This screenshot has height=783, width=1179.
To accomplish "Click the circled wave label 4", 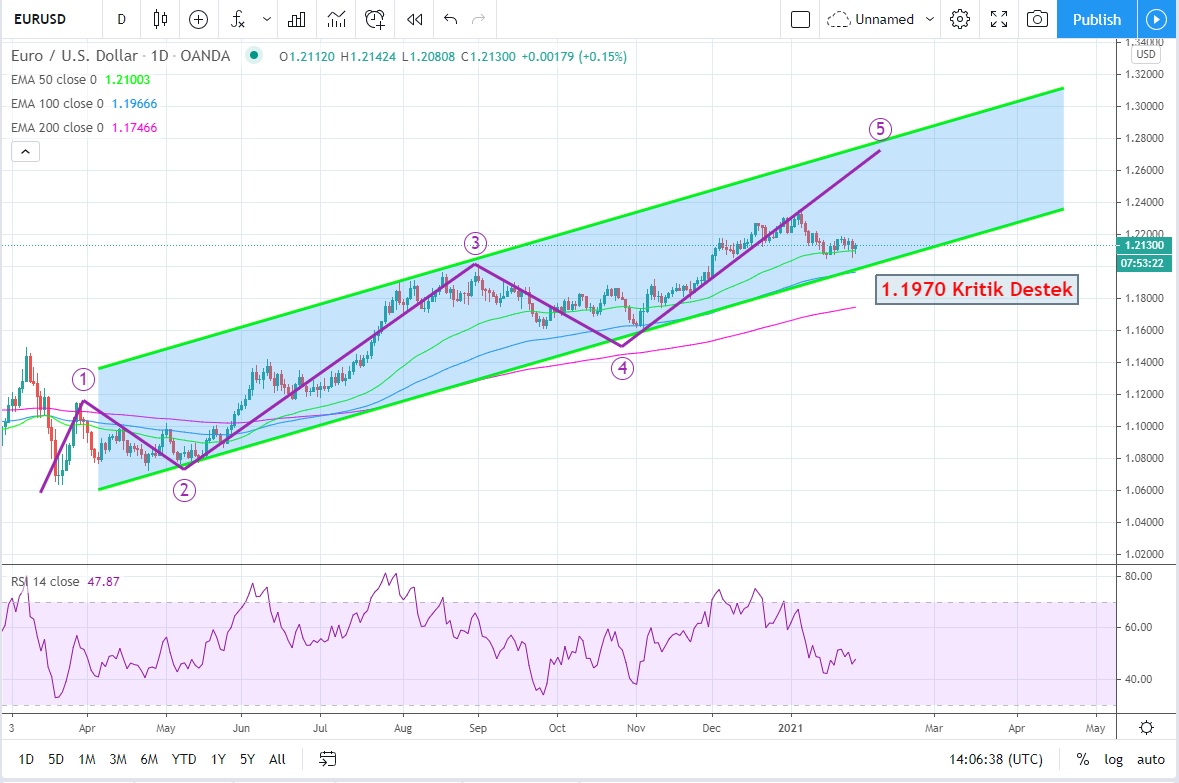I will point(622,368).
